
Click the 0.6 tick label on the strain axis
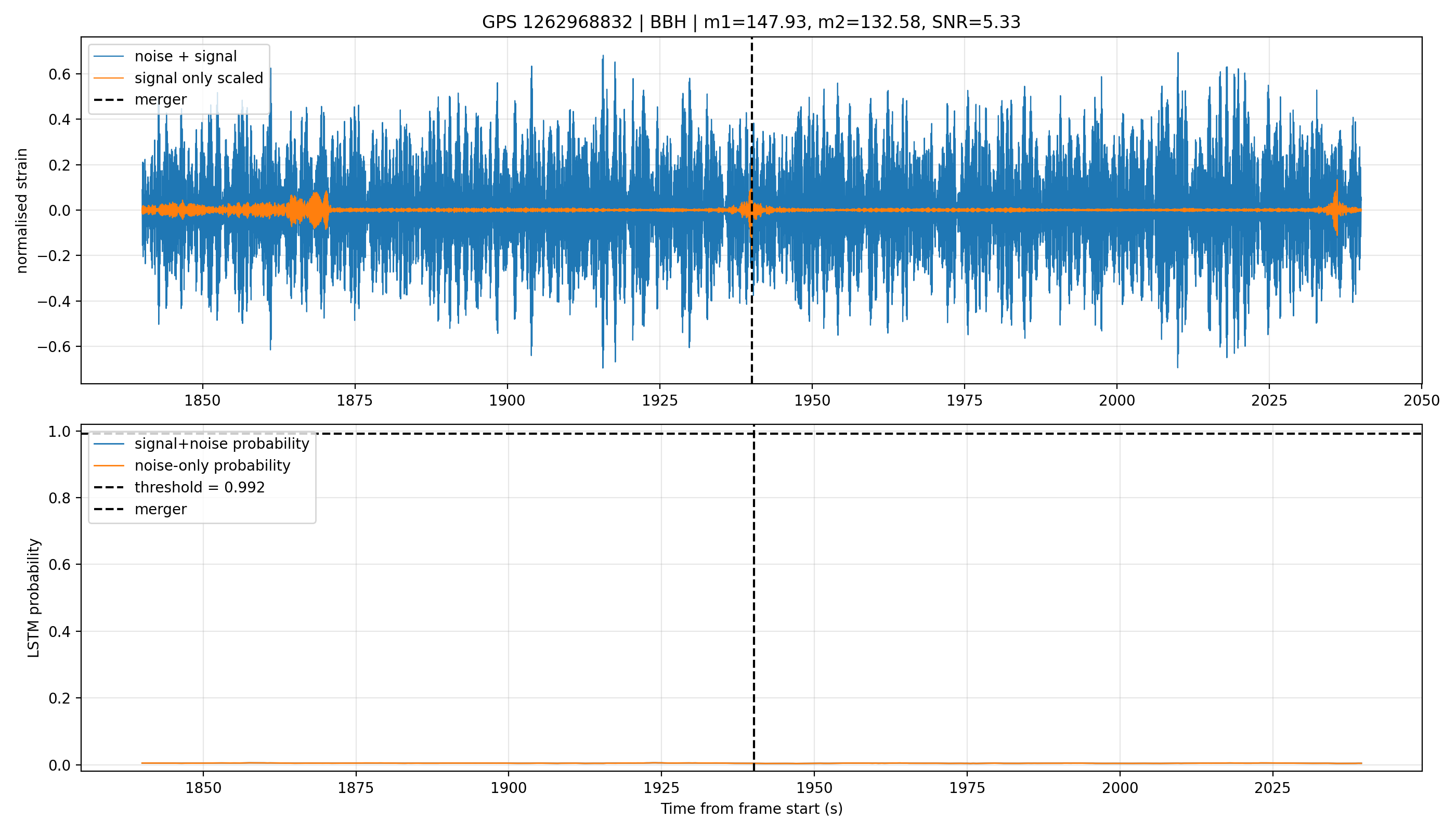59,74
